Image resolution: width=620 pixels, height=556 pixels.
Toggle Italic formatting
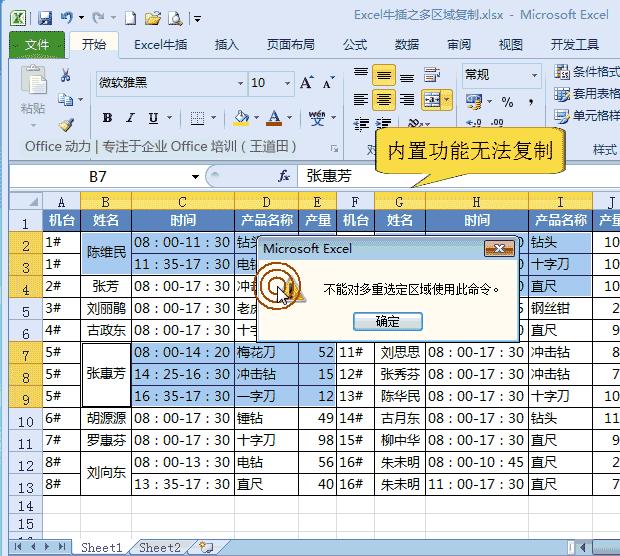coord(130,117)
